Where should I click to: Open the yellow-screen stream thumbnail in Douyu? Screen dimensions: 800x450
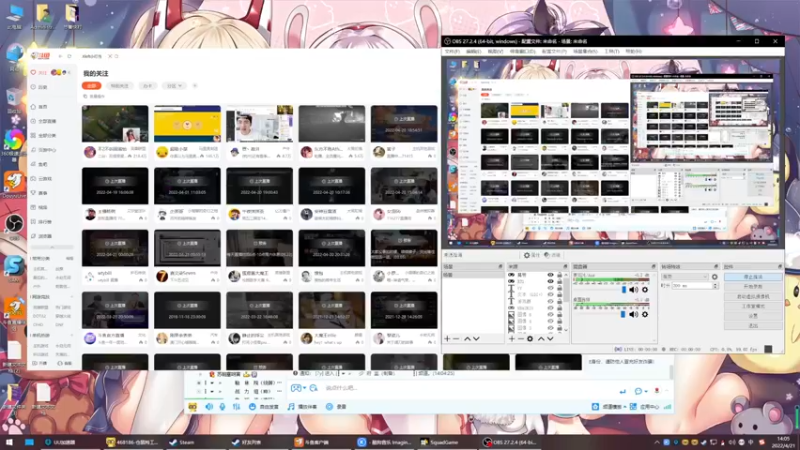pos(187,124)
